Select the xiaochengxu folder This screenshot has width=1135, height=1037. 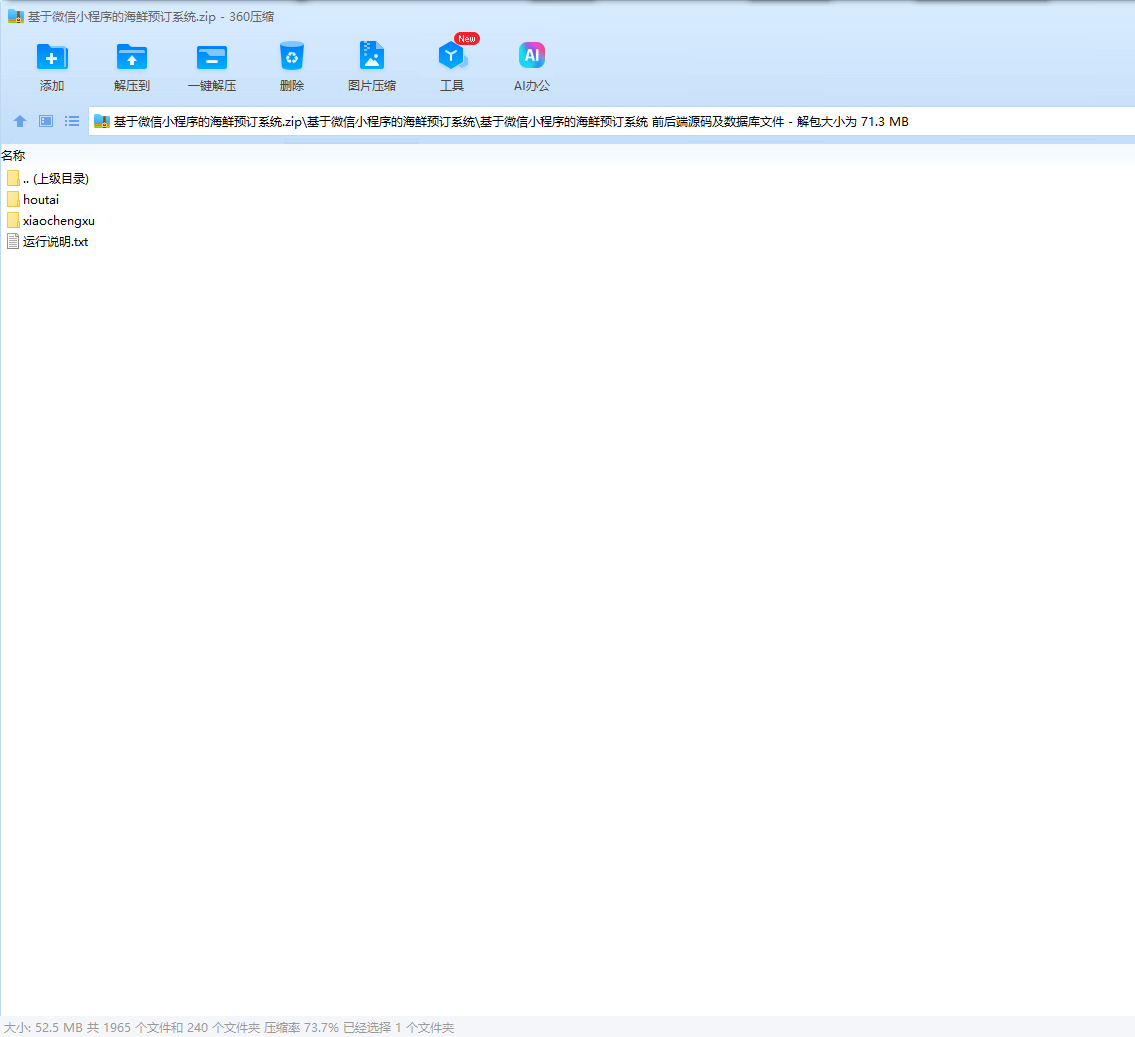coord(51,221)
